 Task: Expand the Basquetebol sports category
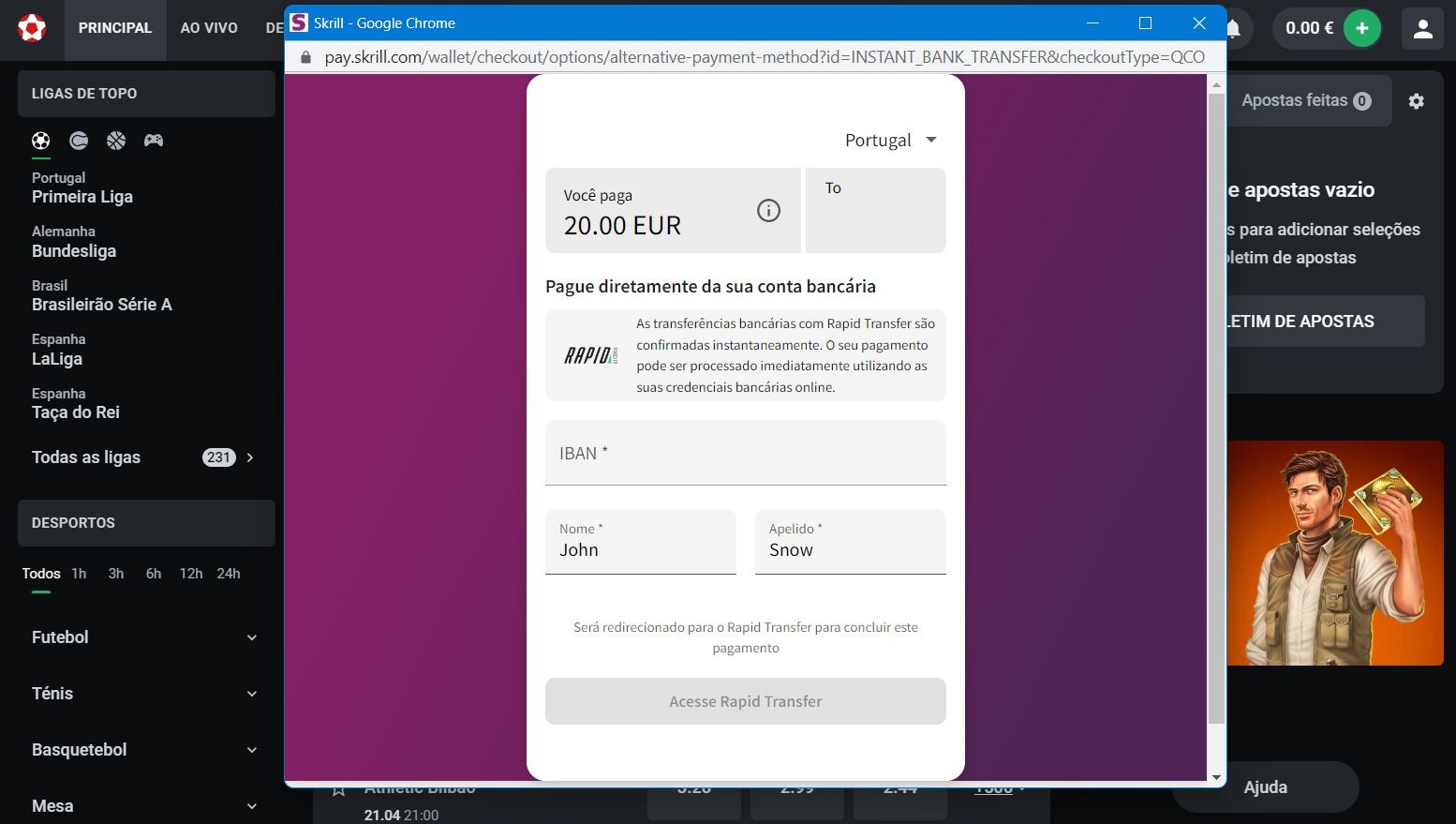coord(145,750)
